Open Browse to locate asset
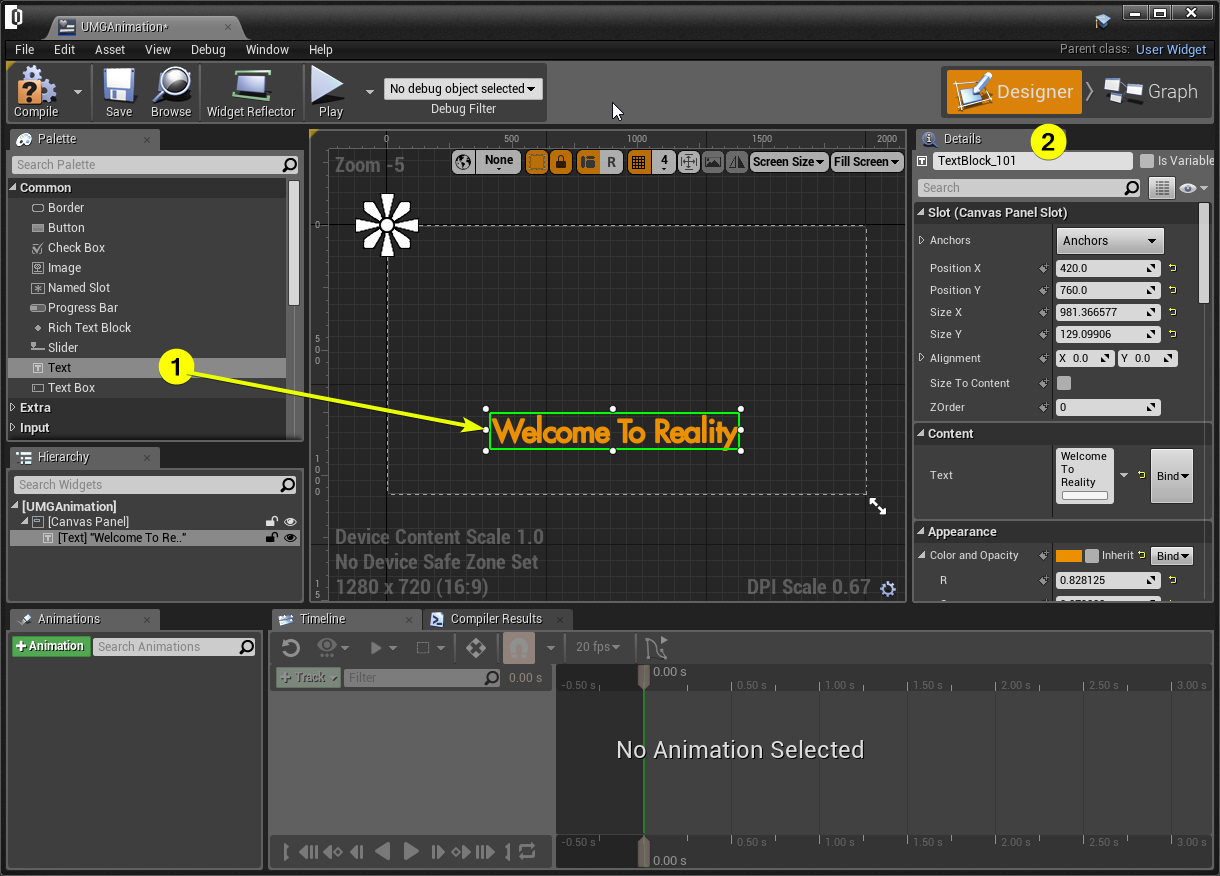The image size is (1220, 876). coord(171,87)
